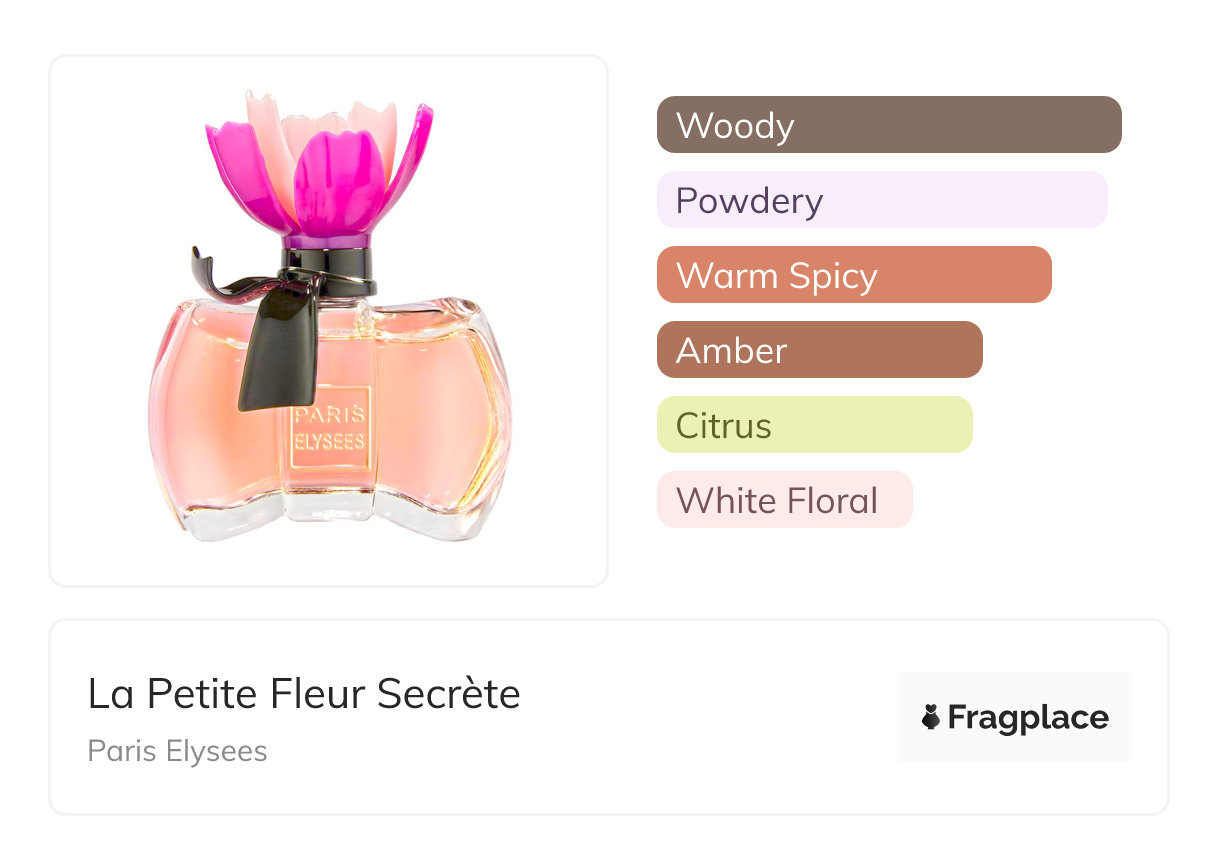
Task: Click the Warm Spicy accord bar
Action: [x=853, y=275]
